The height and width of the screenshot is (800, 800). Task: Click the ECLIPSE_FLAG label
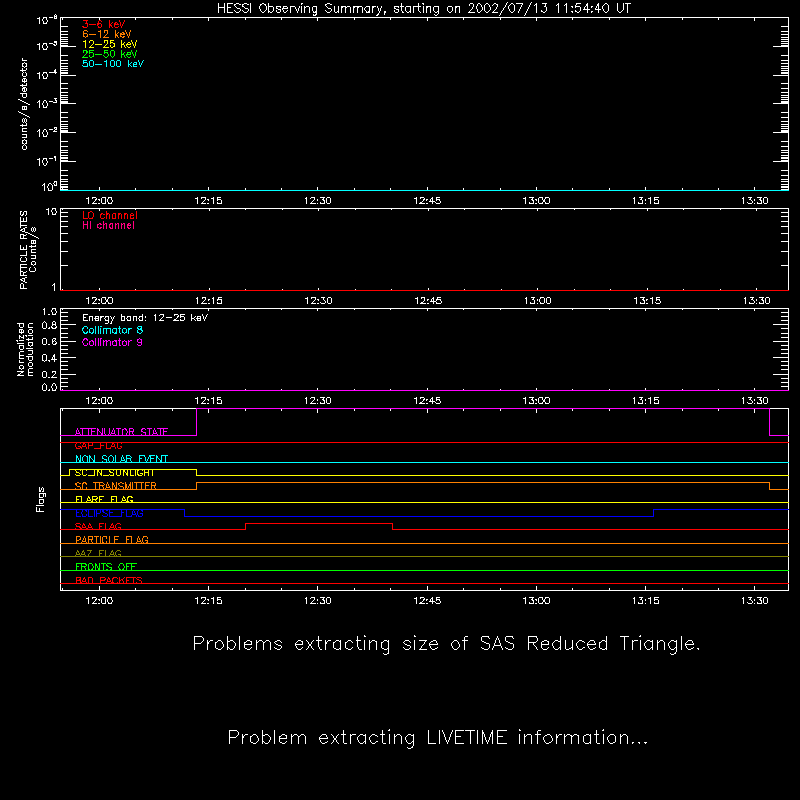tap(109, 513)
